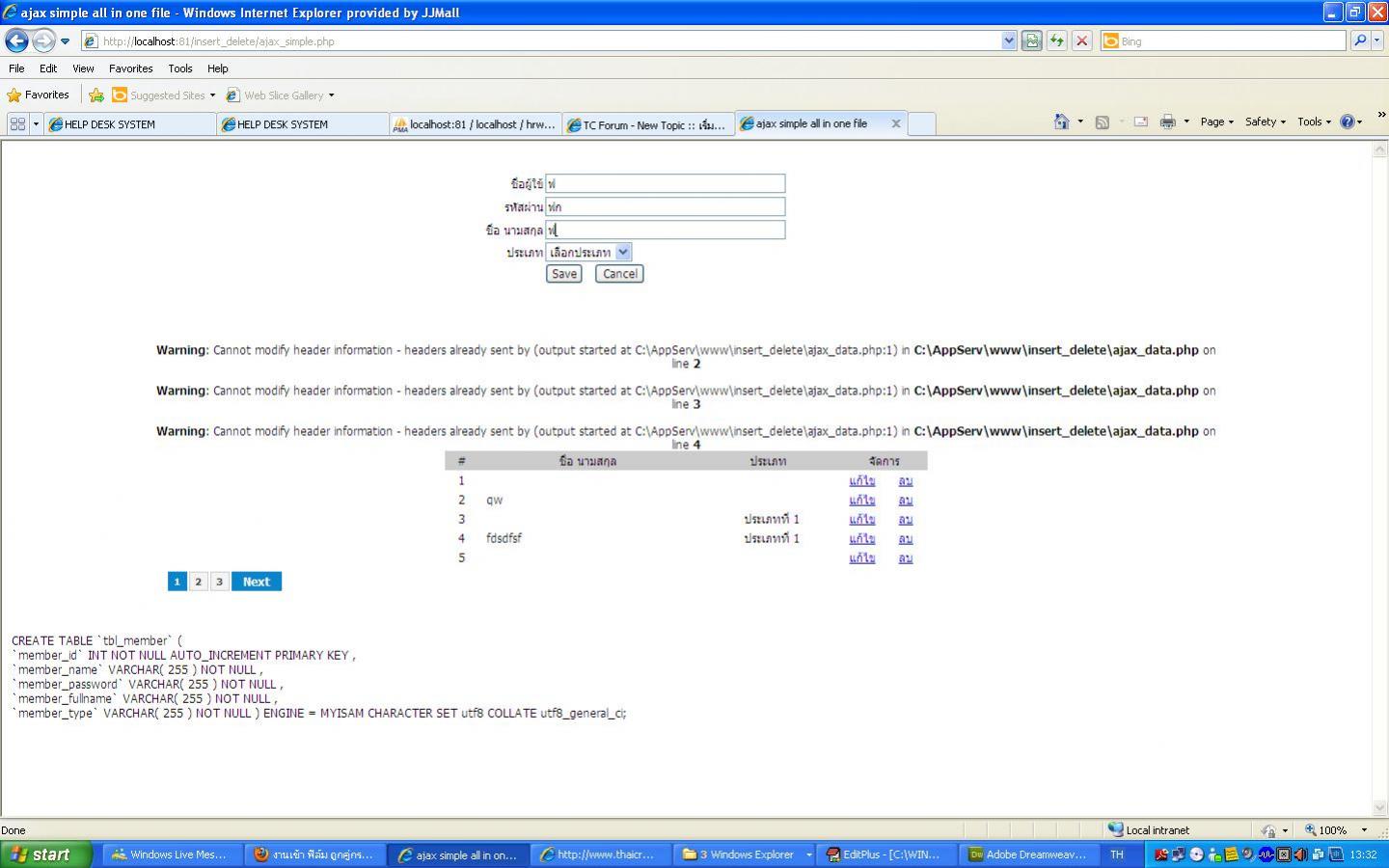Screen dimensions: 1389x868
Task: Click Add to Favorites Bar icon
Action: pyautogui.click(x=96, y=95)
